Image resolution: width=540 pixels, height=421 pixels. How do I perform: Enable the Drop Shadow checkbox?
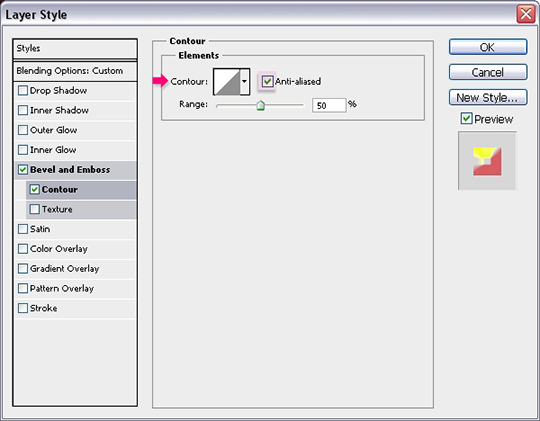click(23, 91)
